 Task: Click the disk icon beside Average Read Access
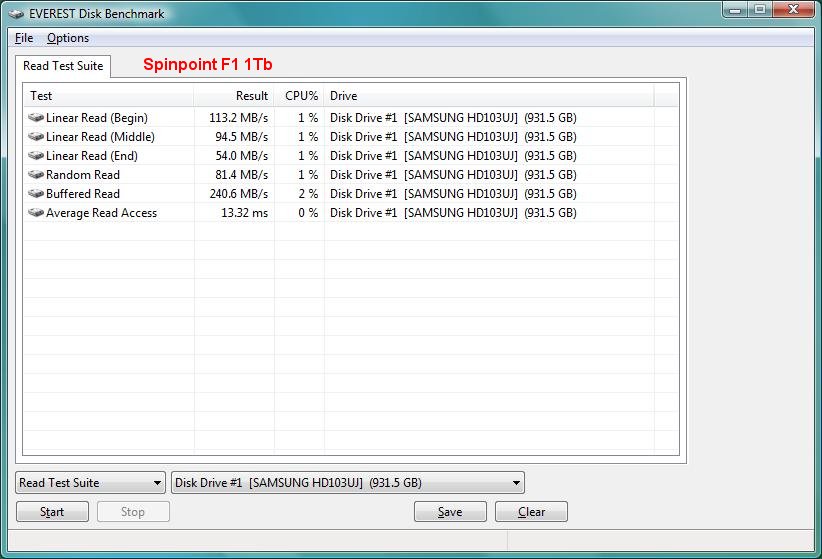[x=37, y=213]
